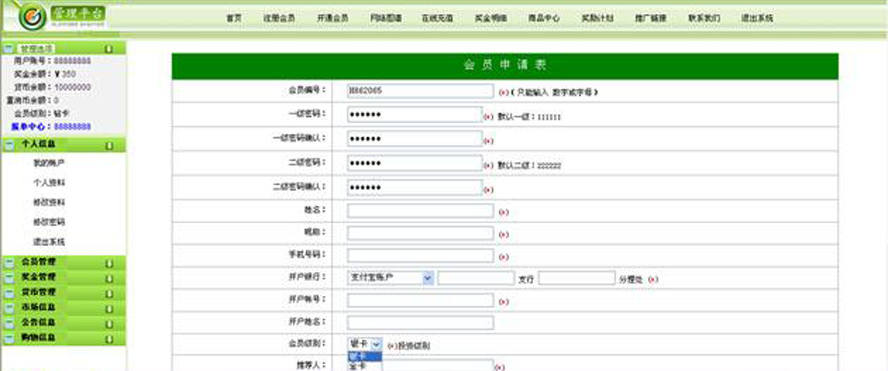Collapse the 管理选项 panel with its arrow
The height and width of the screenshot is (371, 888).
109,49
